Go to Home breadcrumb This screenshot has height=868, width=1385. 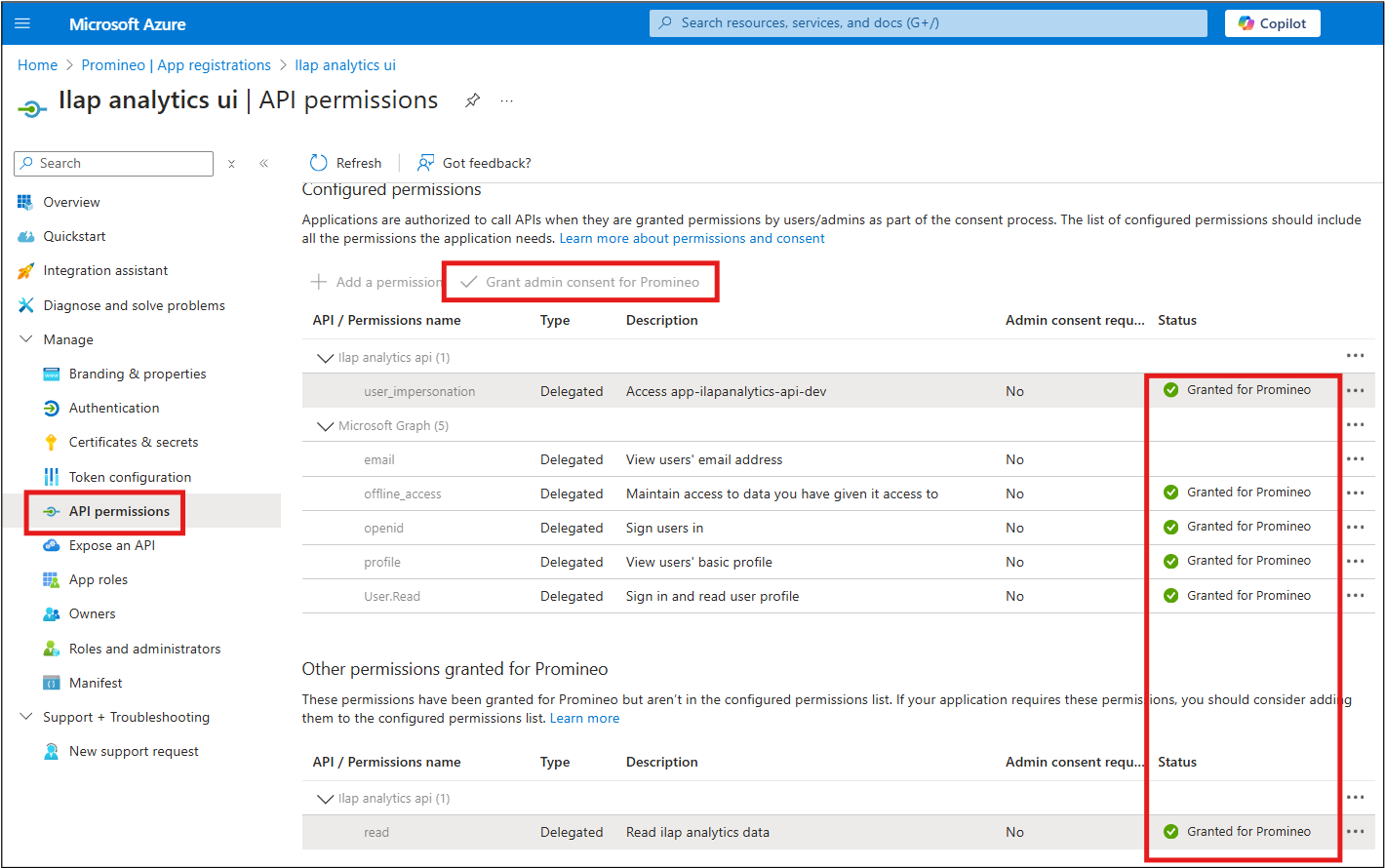(37, 65)
